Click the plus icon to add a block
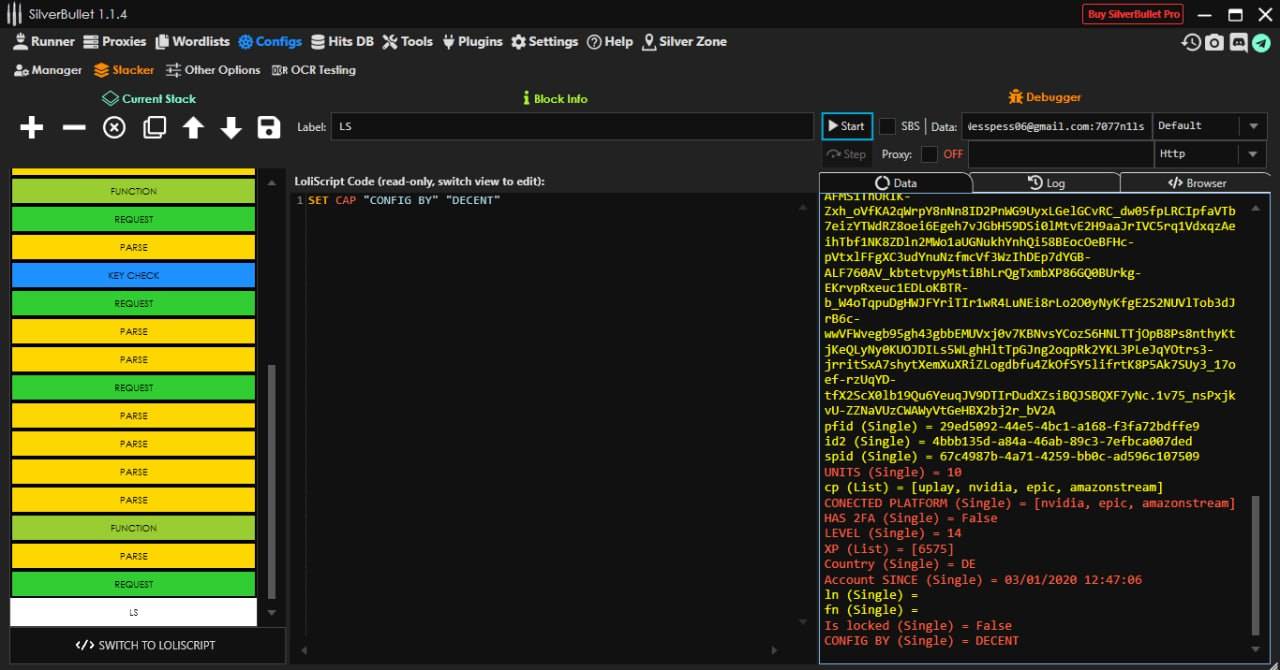Screen dimensions: 1280x670 [x=32, y=127]
